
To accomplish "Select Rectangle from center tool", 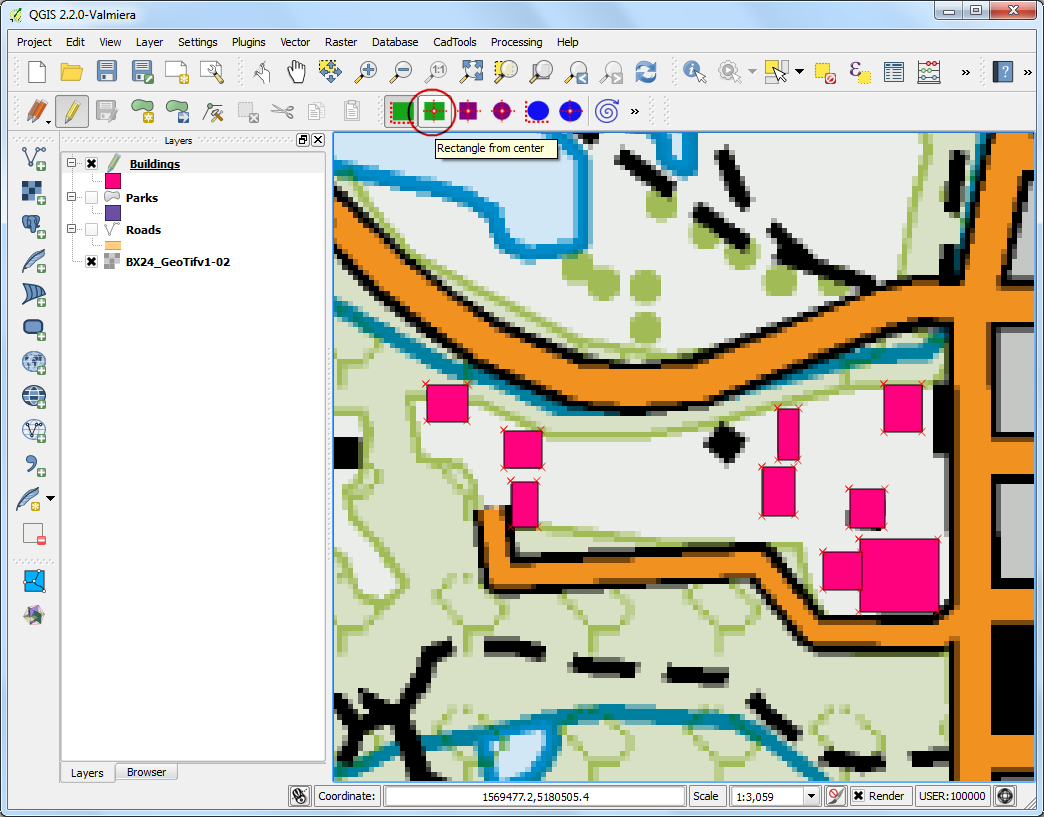I will point(433,111).
